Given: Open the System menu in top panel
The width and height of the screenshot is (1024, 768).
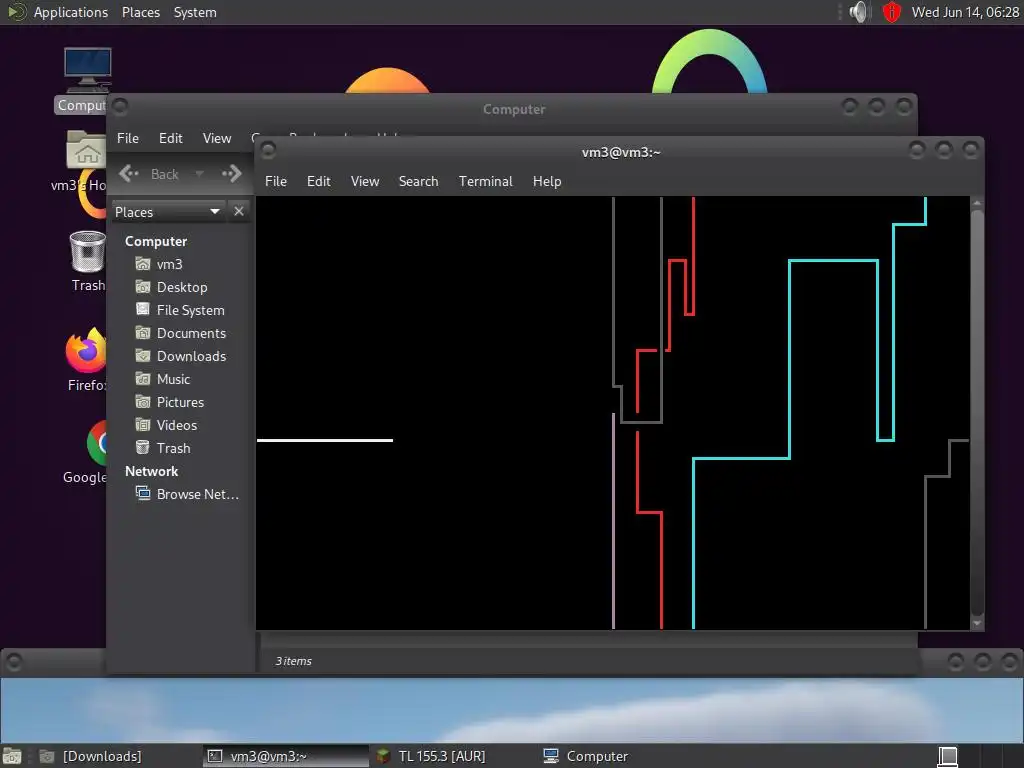Looking at the screenshot, I should tap(195, 12).
